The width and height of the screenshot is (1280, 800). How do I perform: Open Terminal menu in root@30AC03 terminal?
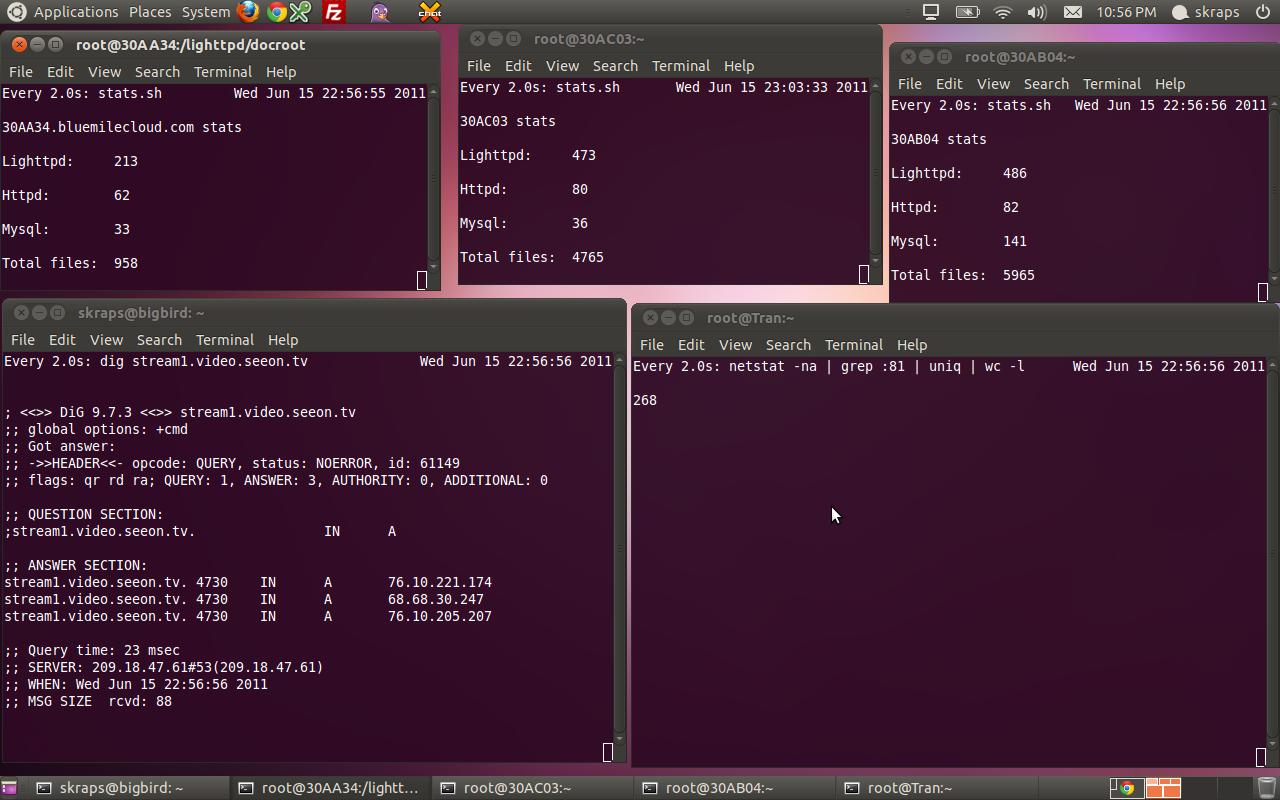[681, 66]
